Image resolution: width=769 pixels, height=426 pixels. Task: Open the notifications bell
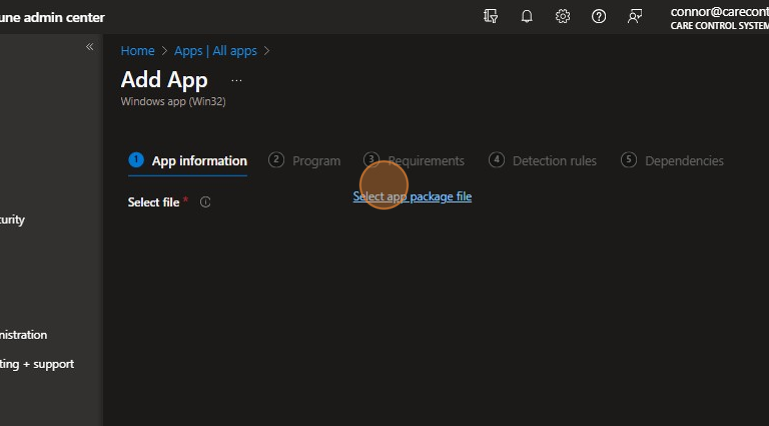coord(527,17)
